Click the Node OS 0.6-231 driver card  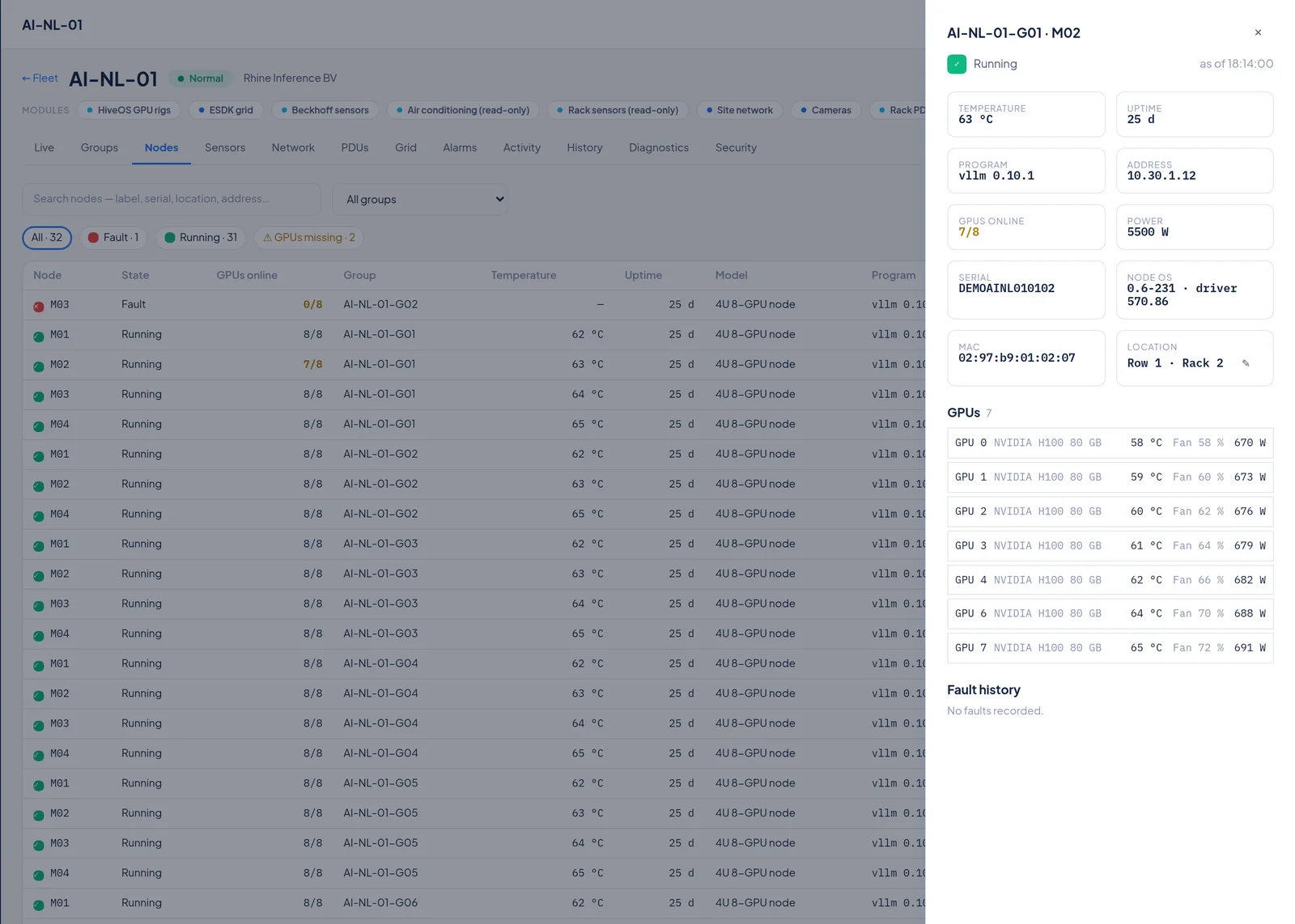coord(1195,290)
